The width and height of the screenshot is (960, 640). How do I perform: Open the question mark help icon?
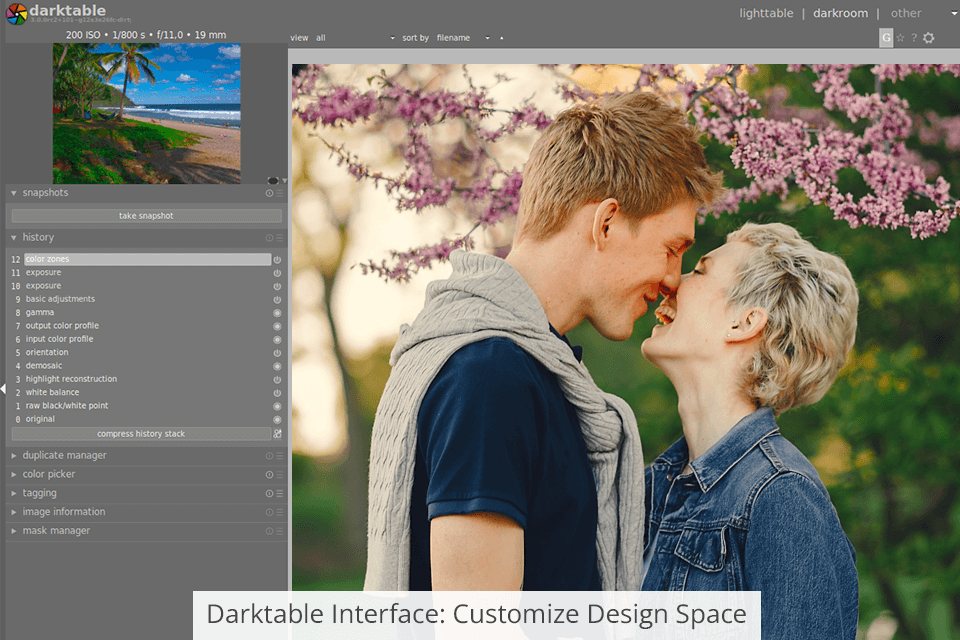tap(913, 38)
